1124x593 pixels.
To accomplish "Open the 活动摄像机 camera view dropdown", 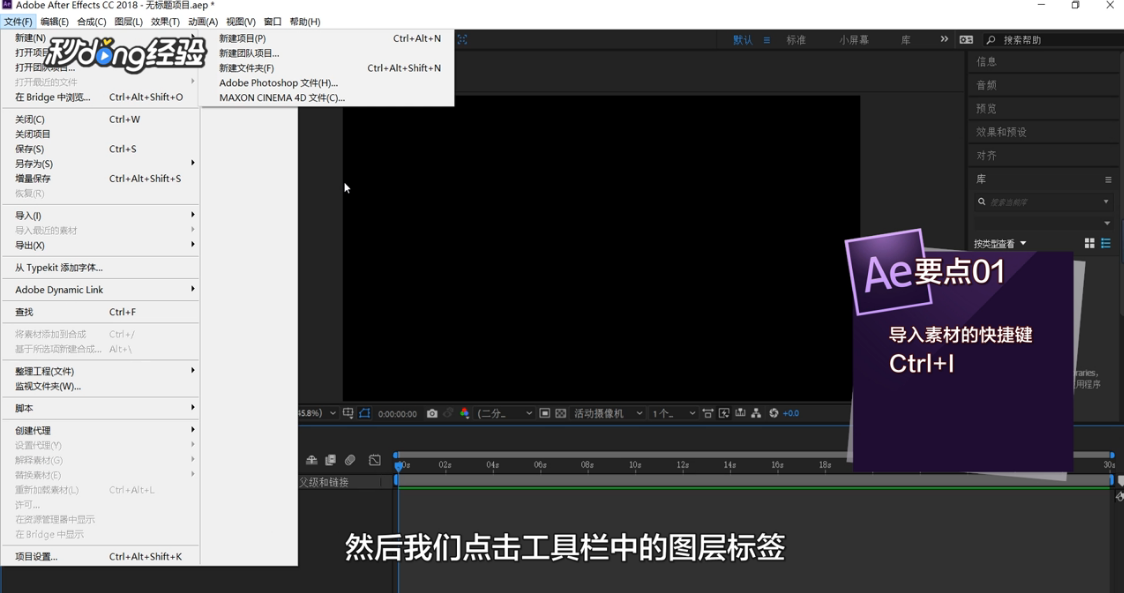I will [x=608, y=414].
